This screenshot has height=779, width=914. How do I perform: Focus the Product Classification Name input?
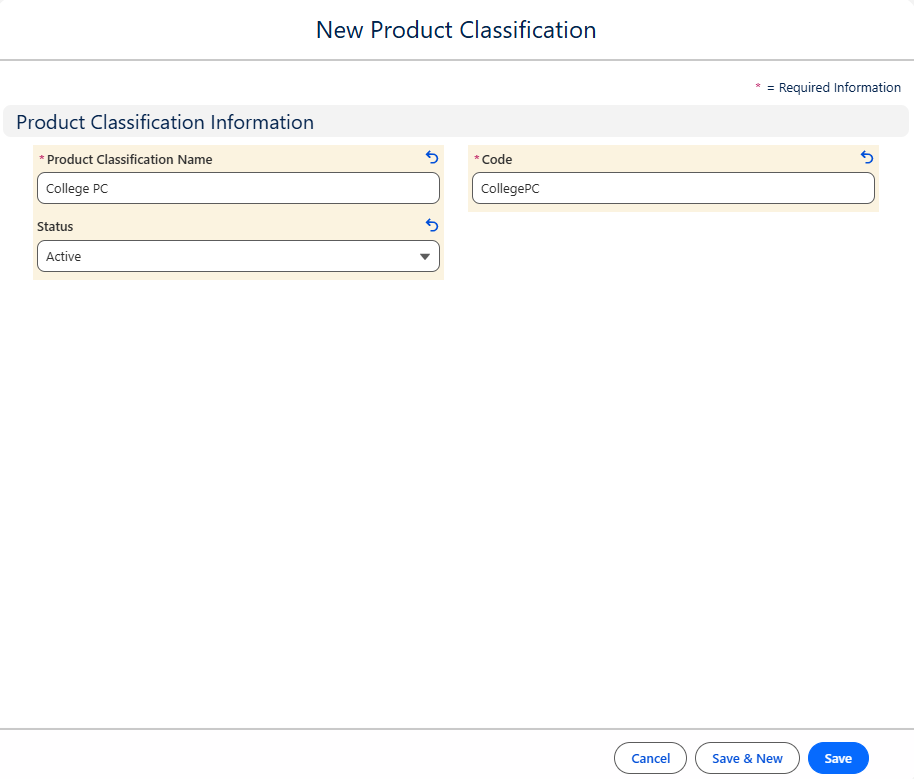pos(238,189)
